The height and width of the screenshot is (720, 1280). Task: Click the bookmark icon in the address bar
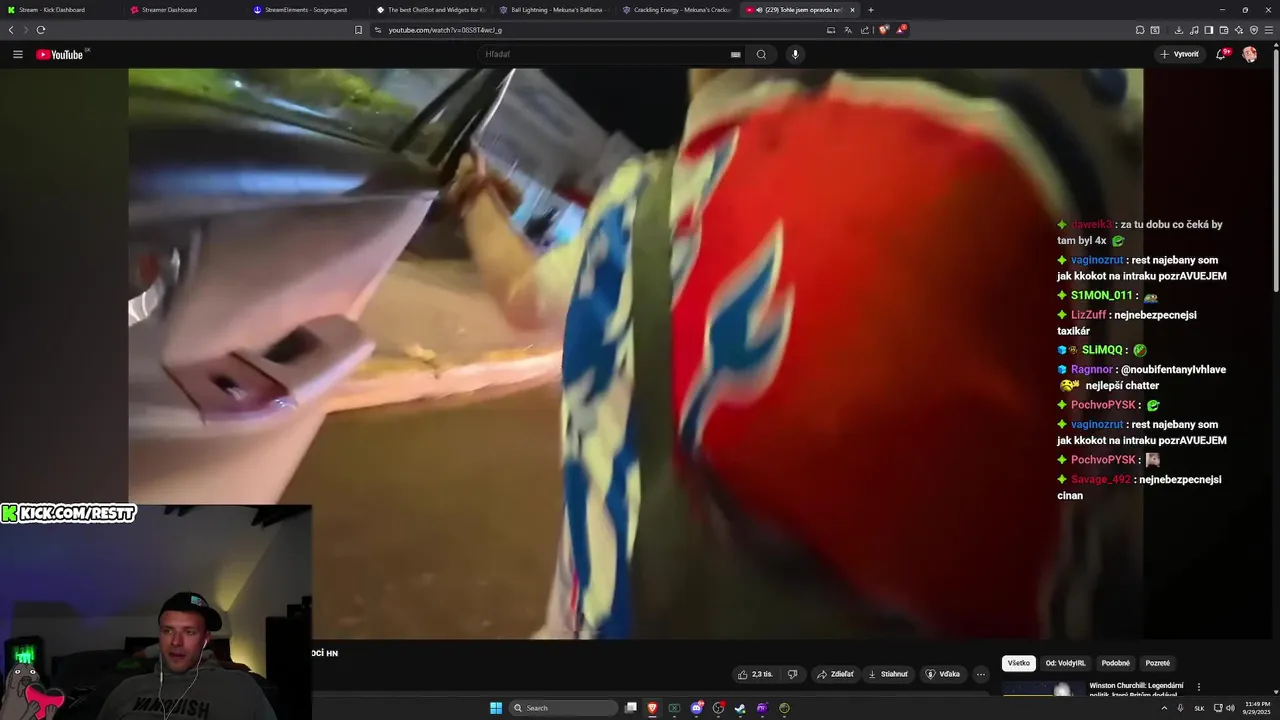tap(358, 30)
